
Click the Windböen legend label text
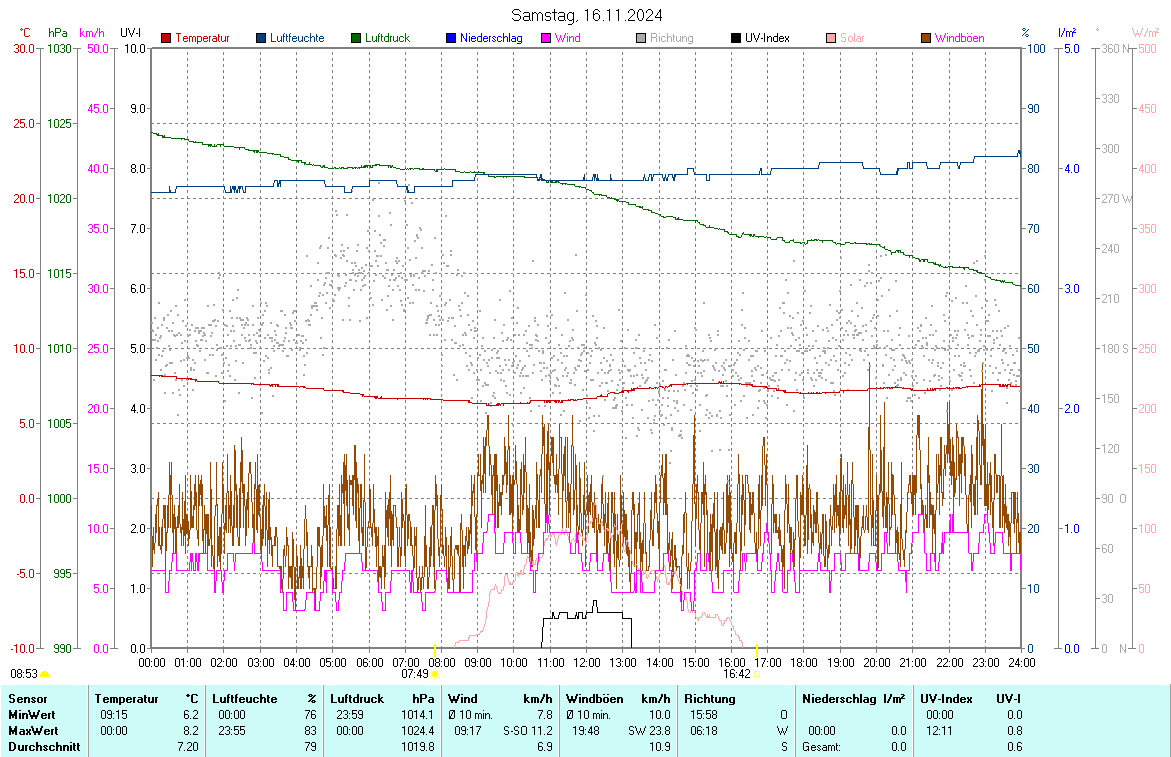959,38
